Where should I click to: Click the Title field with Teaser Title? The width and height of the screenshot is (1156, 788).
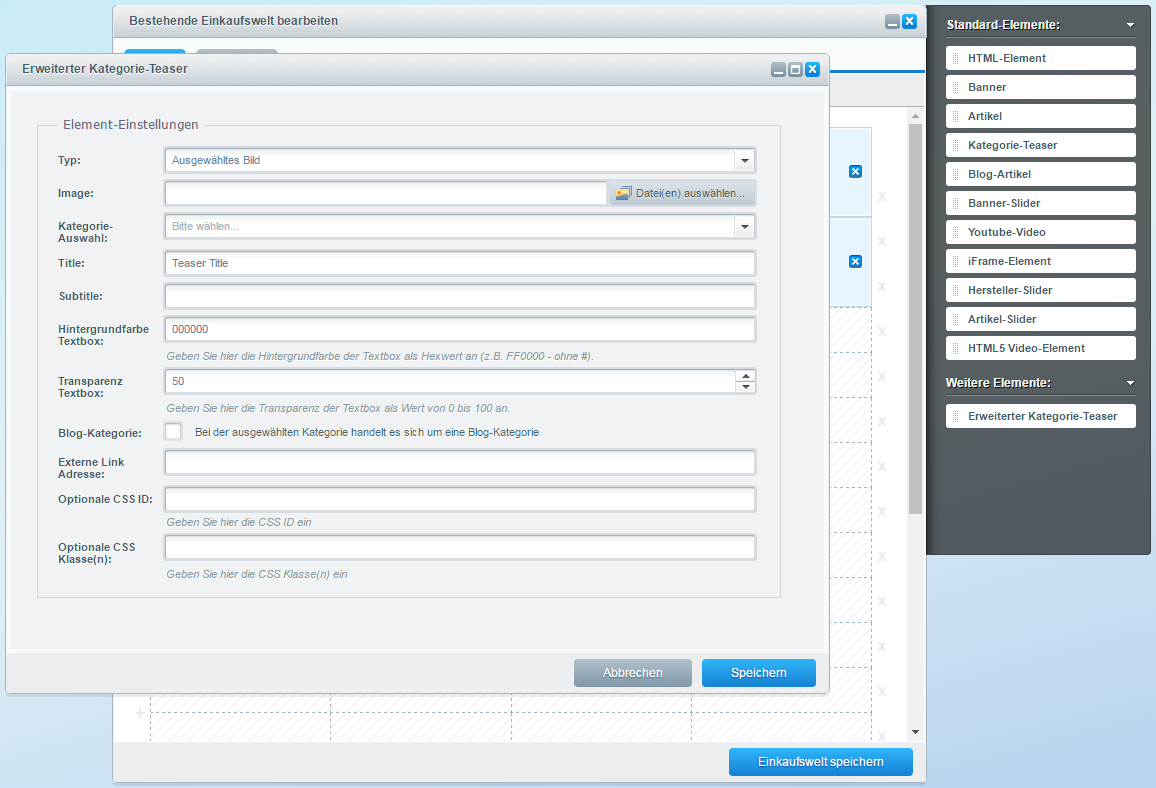460,263
